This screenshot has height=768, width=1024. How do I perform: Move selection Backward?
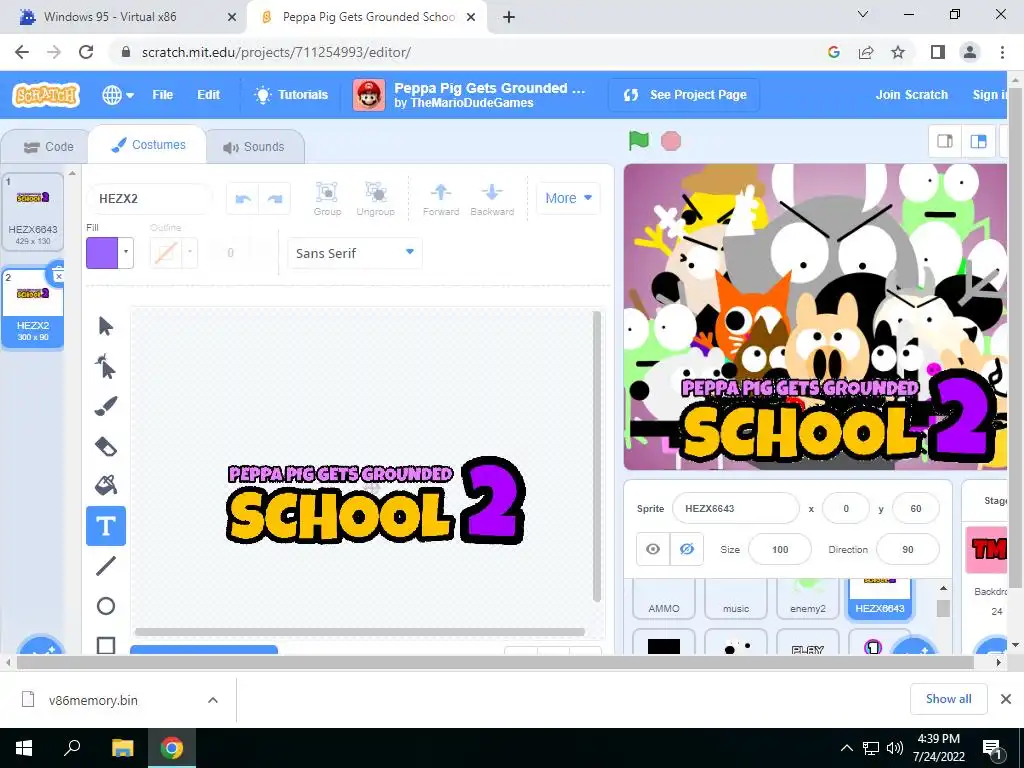click(x=492, y=199)
